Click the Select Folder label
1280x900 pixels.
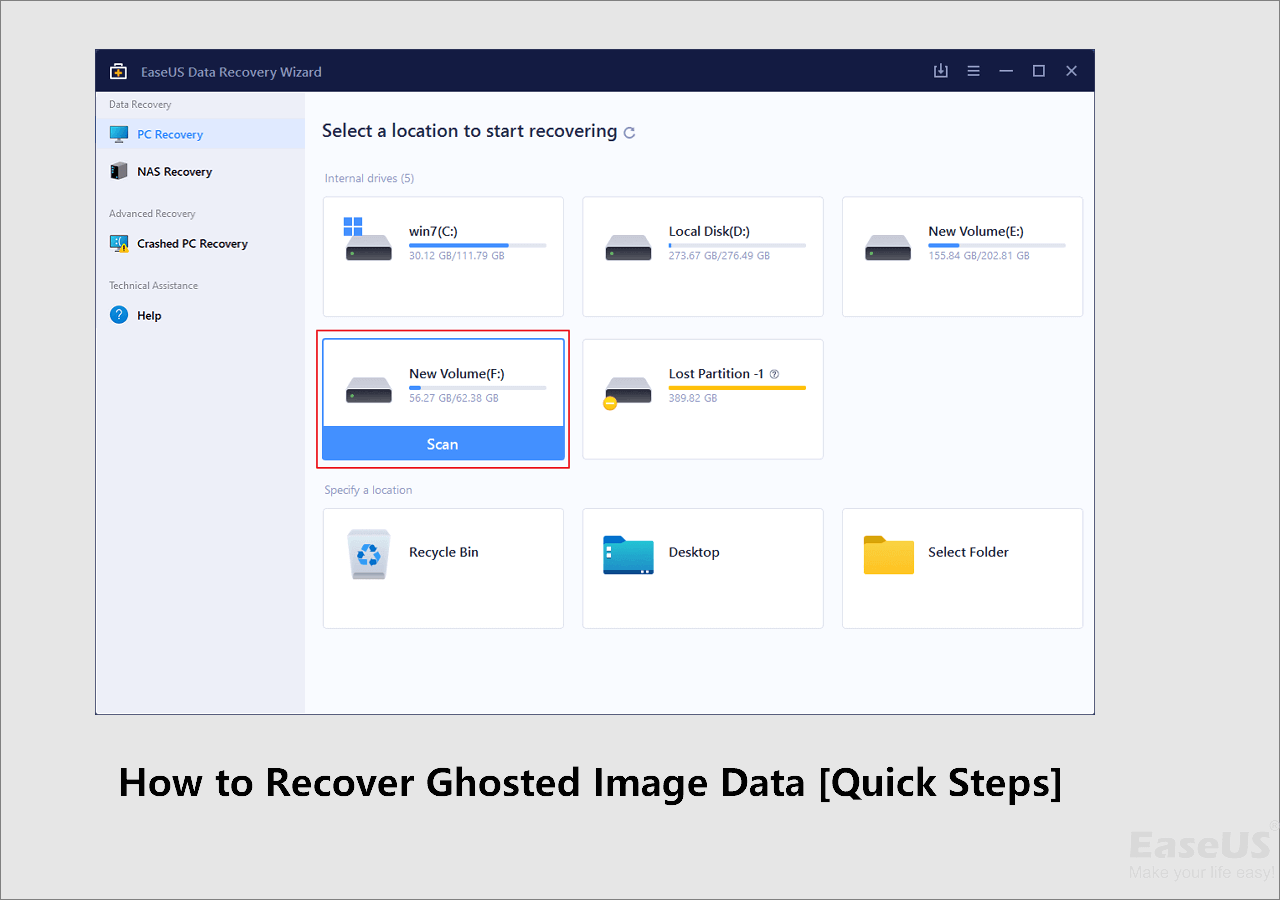968,552
